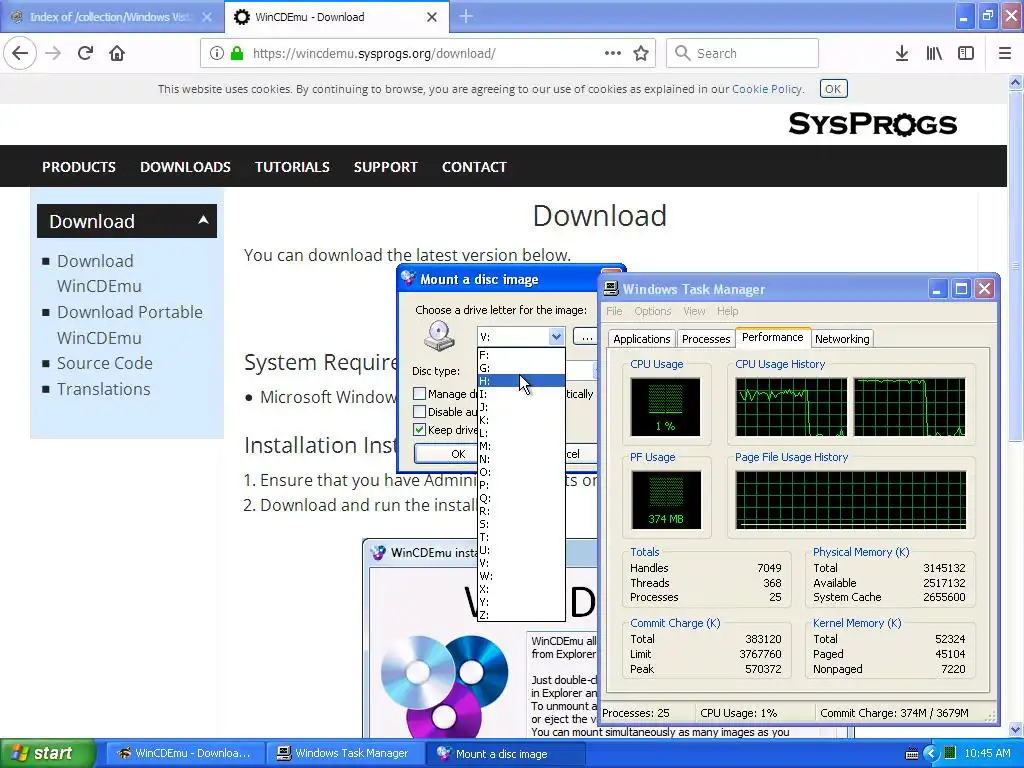Show site information icon in address bar
Viewport: 1024px width, 768px height.
(x=217, y=54)
